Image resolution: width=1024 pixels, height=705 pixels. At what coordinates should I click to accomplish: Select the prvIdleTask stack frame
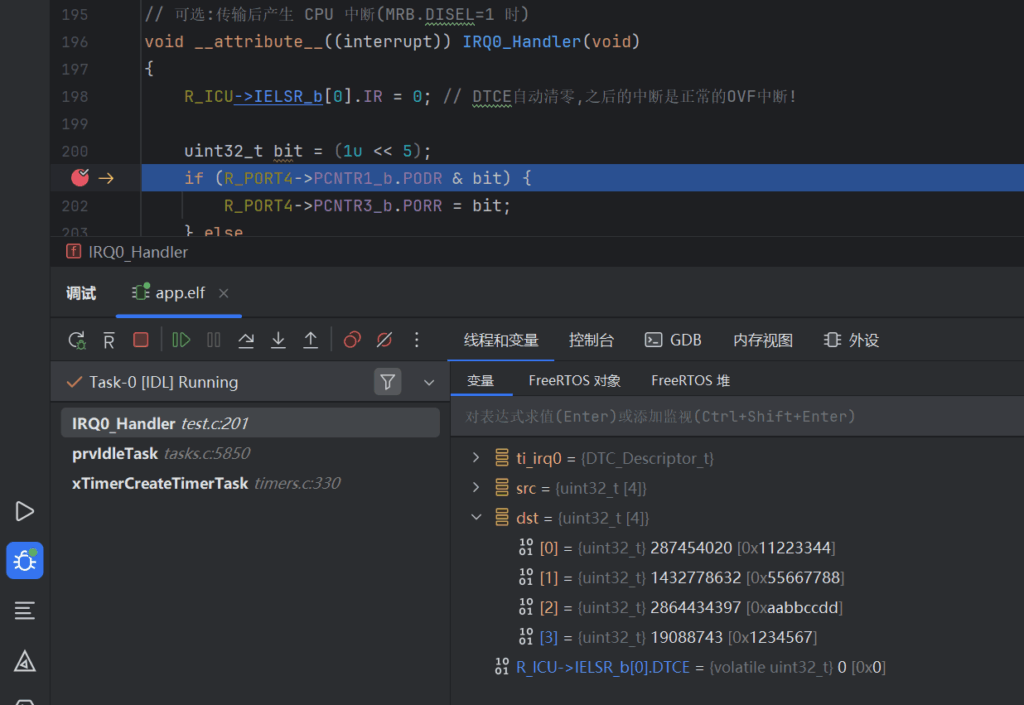[250, 453]
